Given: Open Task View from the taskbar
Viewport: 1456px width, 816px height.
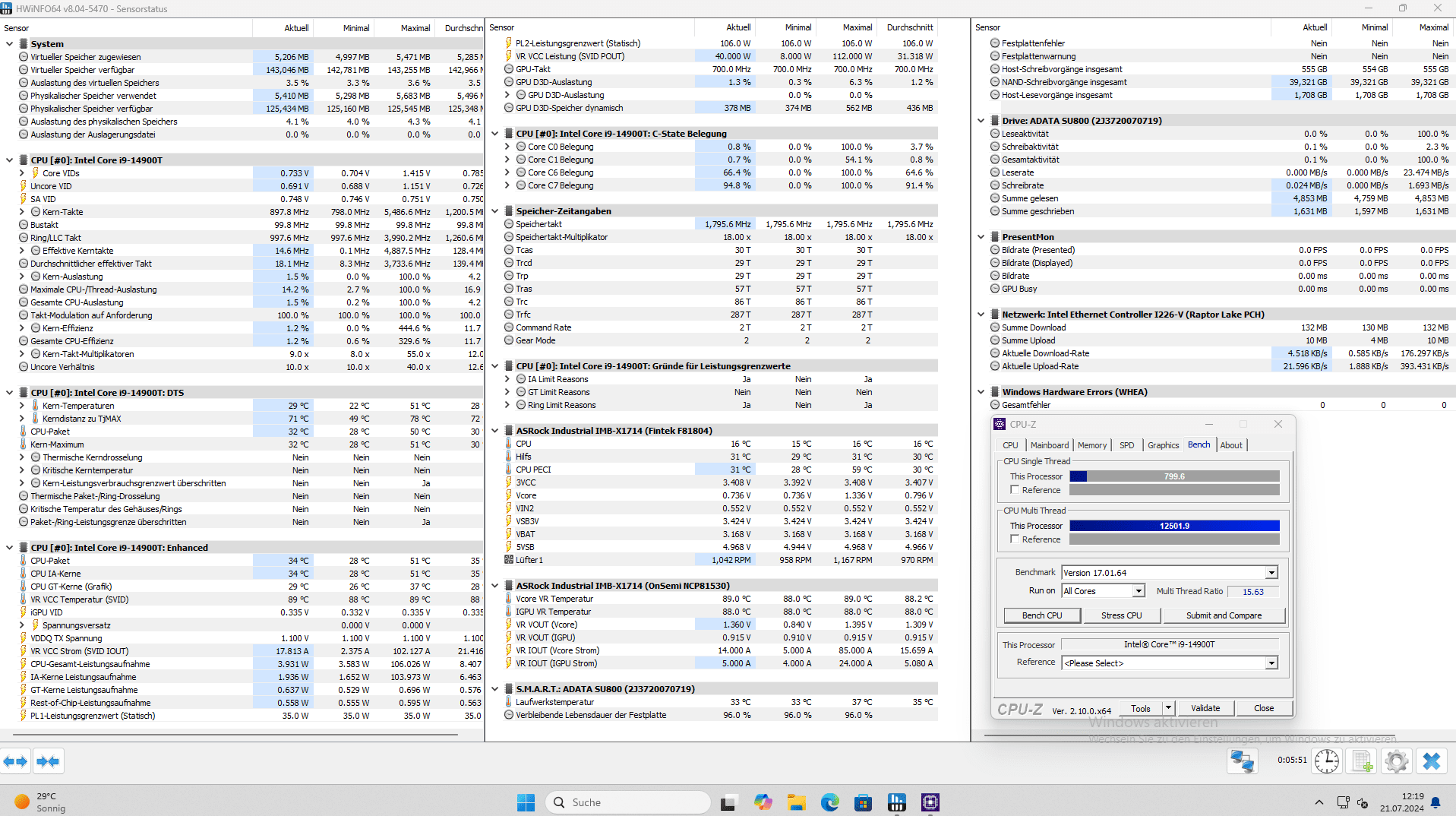Looking at the screenshot, I should click(x=729, y=802).
